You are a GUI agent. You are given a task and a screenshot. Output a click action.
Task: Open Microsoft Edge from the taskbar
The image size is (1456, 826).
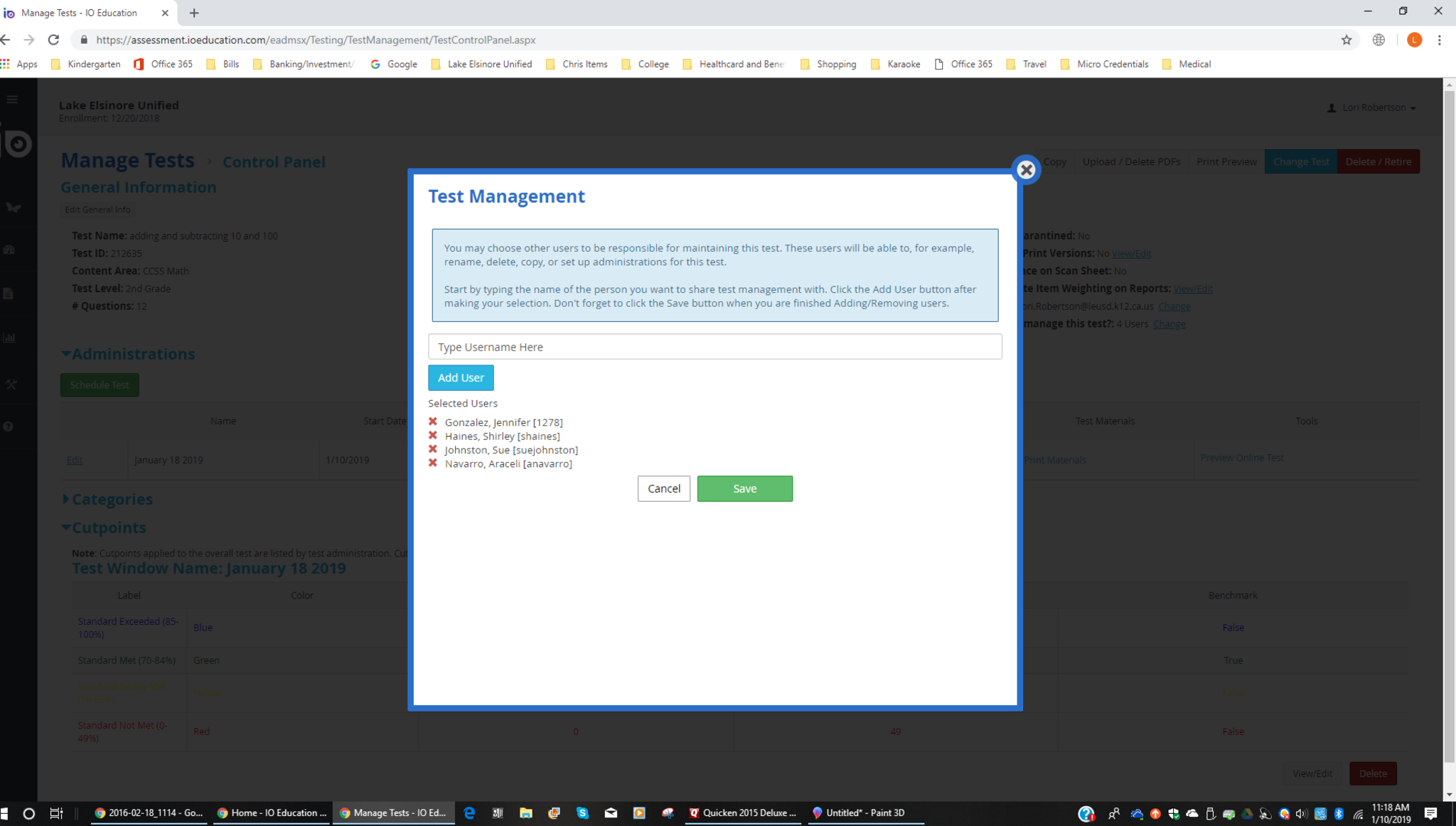pos(469,812)
